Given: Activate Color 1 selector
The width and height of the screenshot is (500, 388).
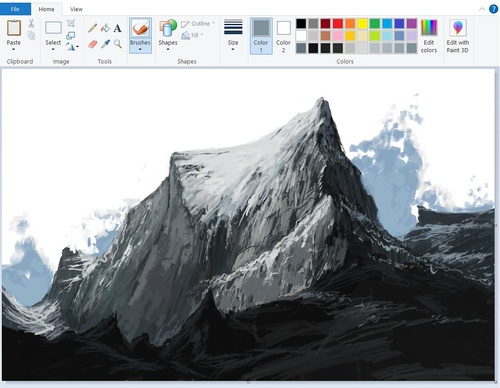Looking at the screenshot, I should 261,36.
